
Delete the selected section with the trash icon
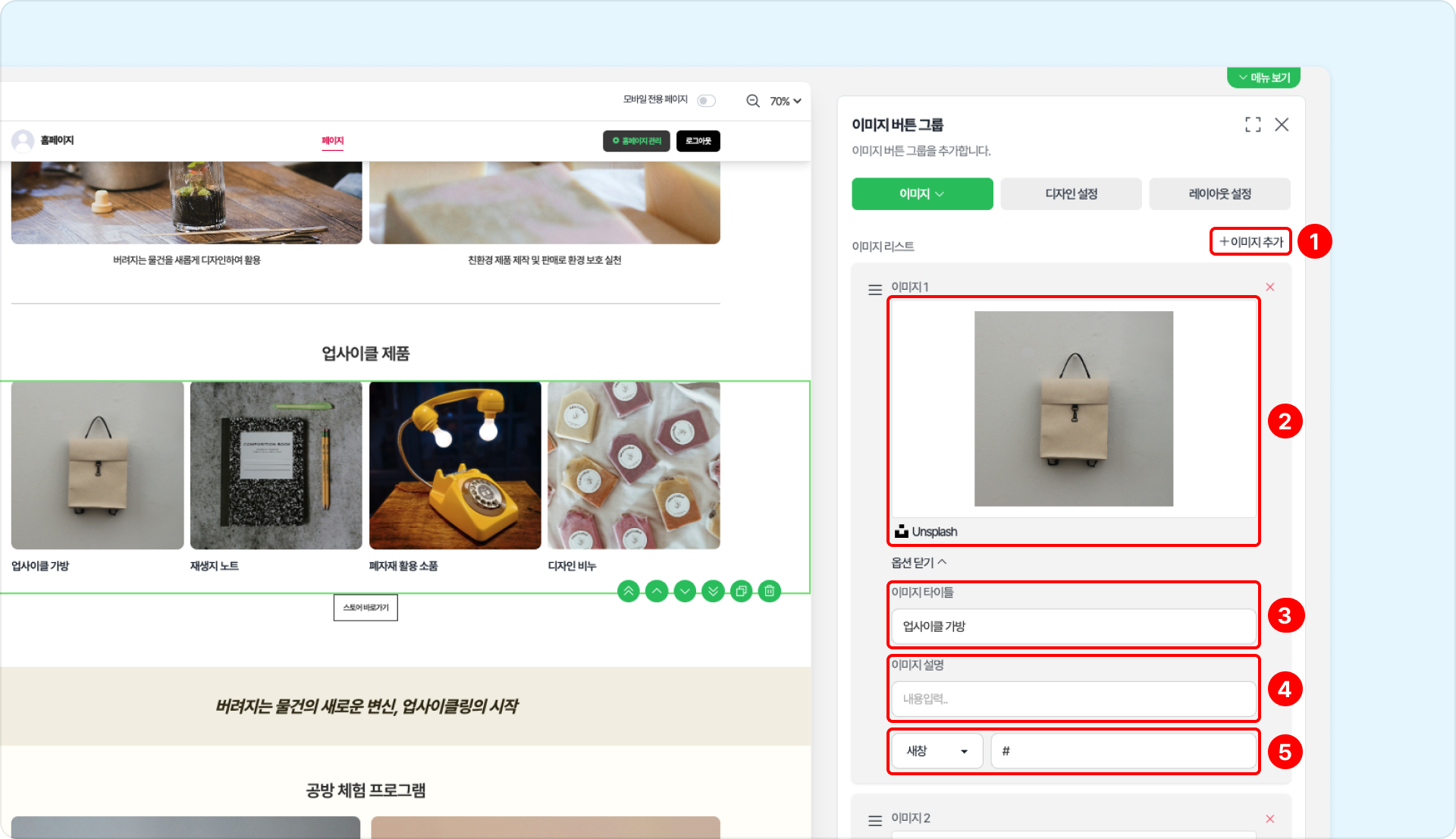click(769, 591)
